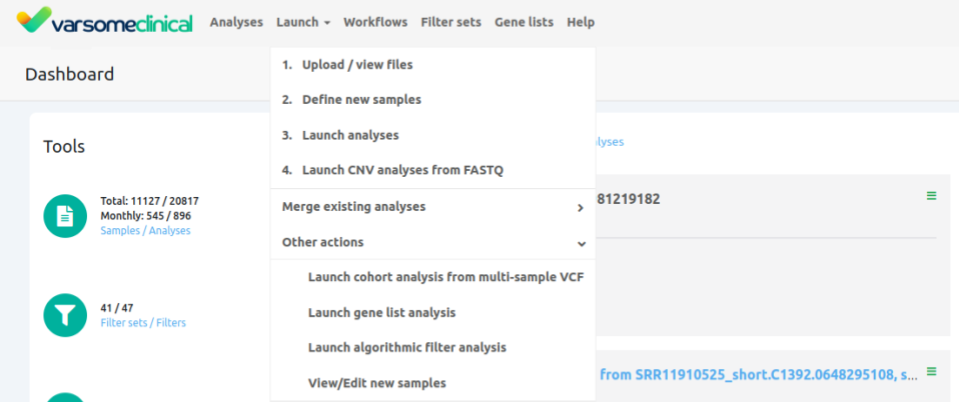
Task: Follow the Samples / Analyses link
Action: click(x=146, y=231)
